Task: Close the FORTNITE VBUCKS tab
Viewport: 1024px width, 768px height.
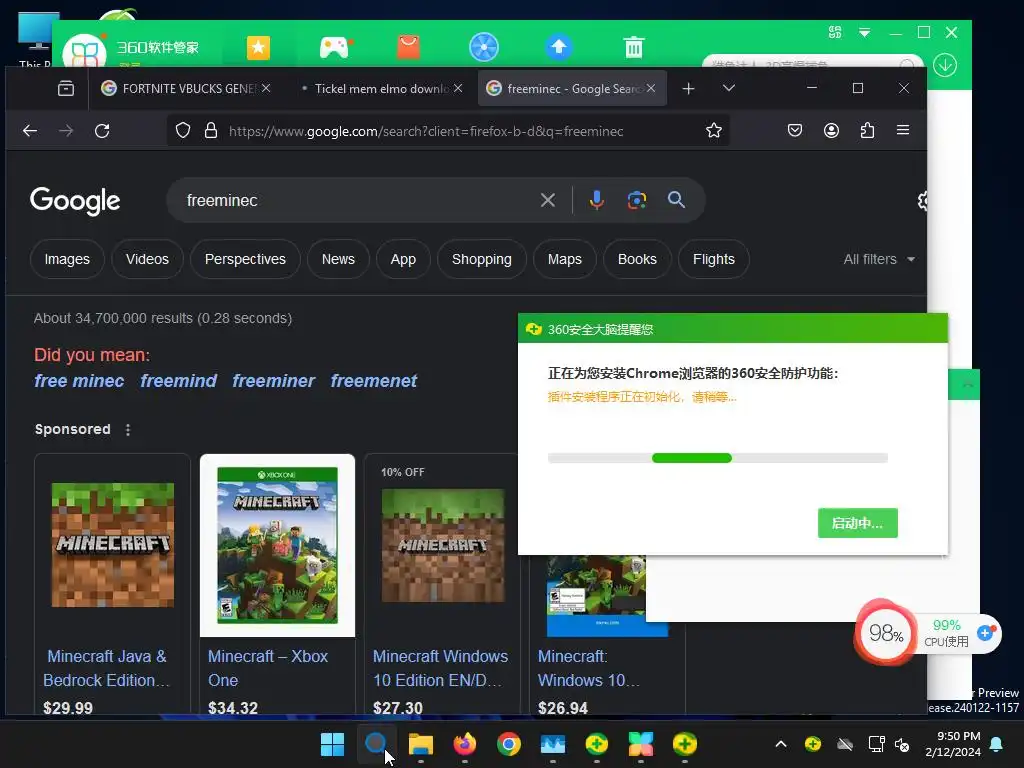Action: (266, 88)
